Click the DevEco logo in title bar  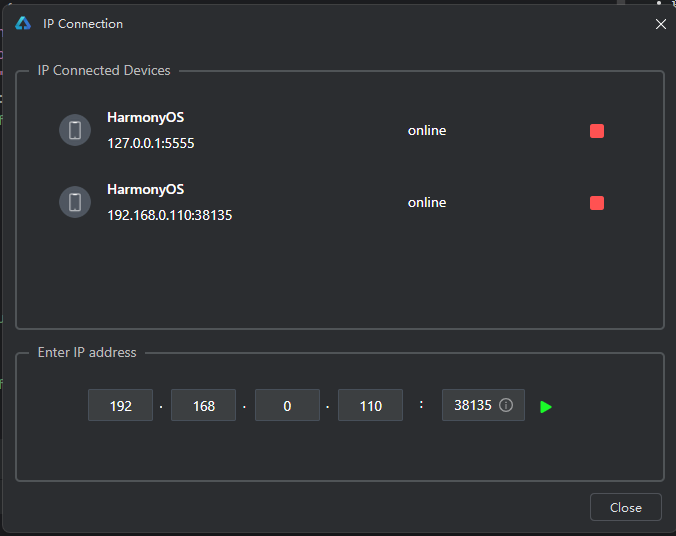tap(23, 23)
